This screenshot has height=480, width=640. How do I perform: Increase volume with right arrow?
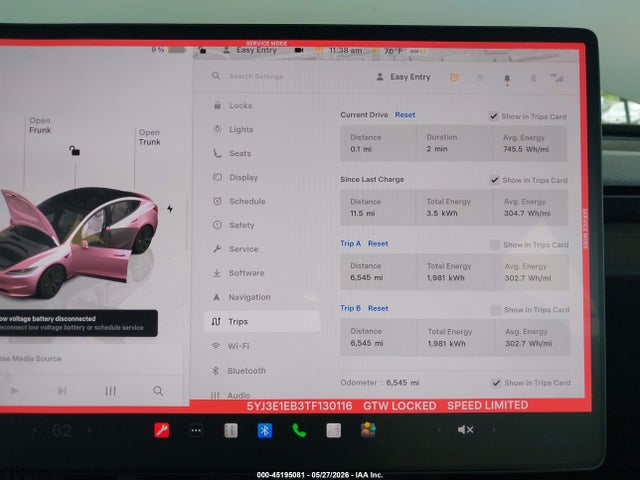coord(493,429)
